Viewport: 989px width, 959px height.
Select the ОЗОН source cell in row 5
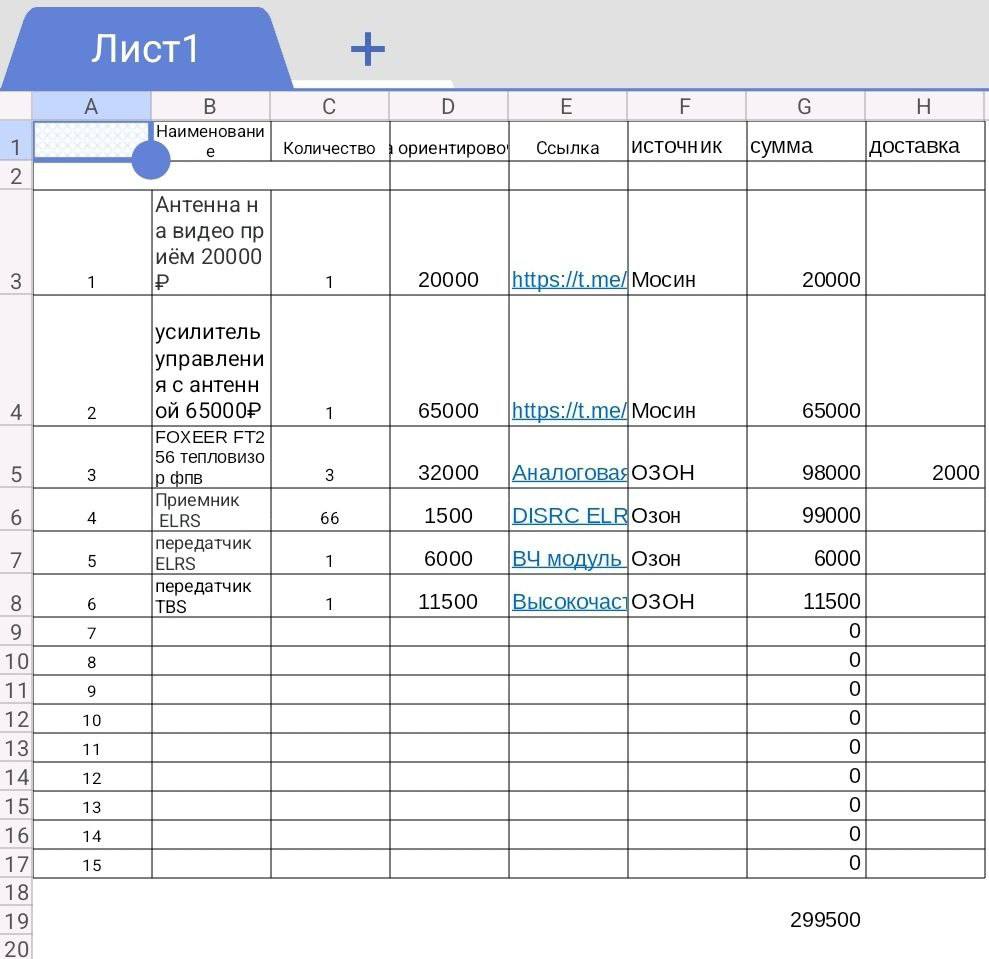[688, 457]
